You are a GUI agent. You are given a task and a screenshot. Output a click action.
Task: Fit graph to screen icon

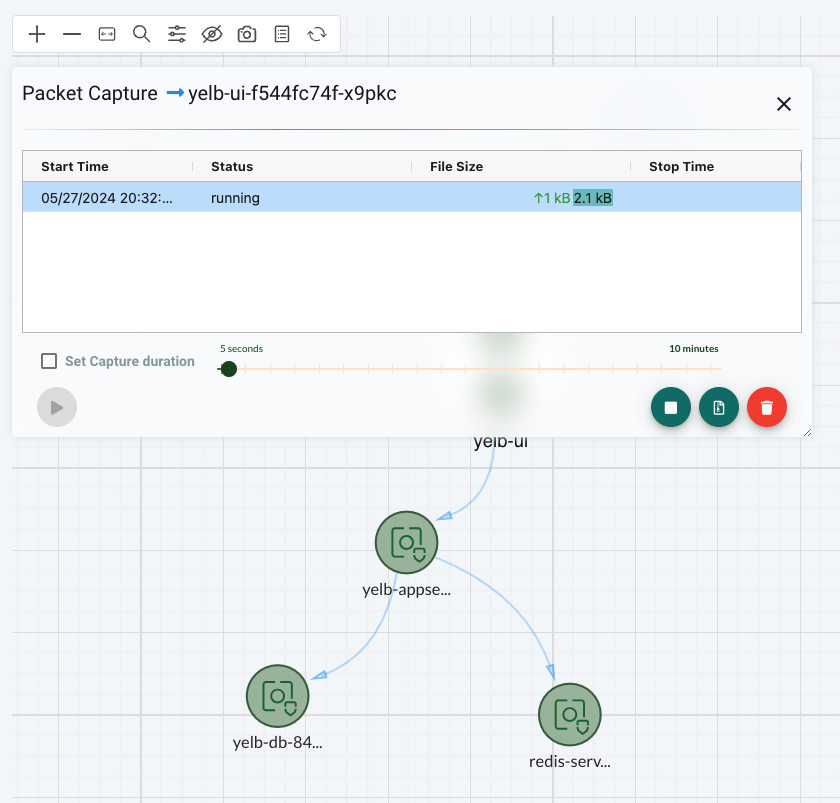[107, 34]
